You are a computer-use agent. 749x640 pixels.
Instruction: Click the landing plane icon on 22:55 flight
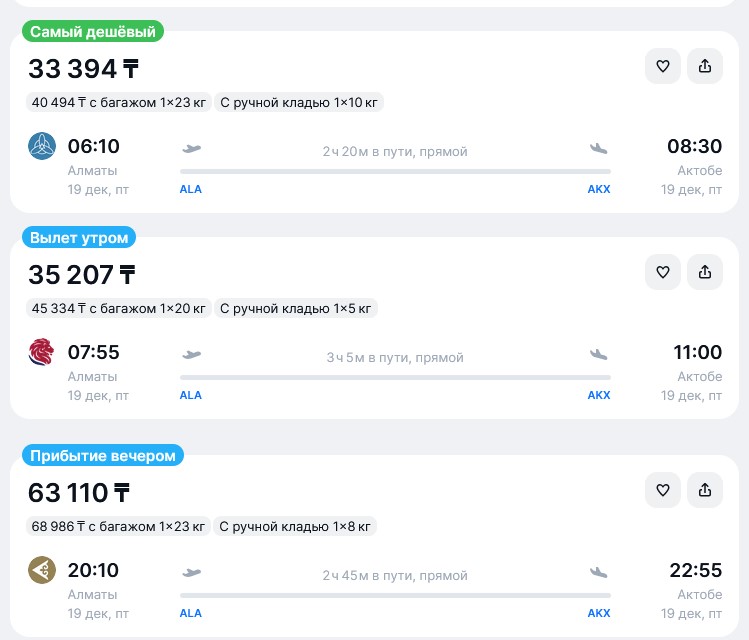click(x=599, y=573)
